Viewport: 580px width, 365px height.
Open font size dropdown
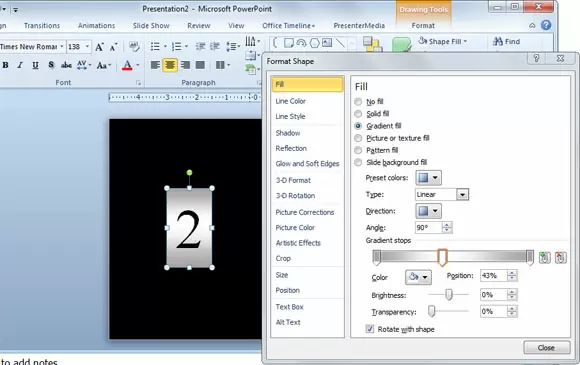(88, 47)
